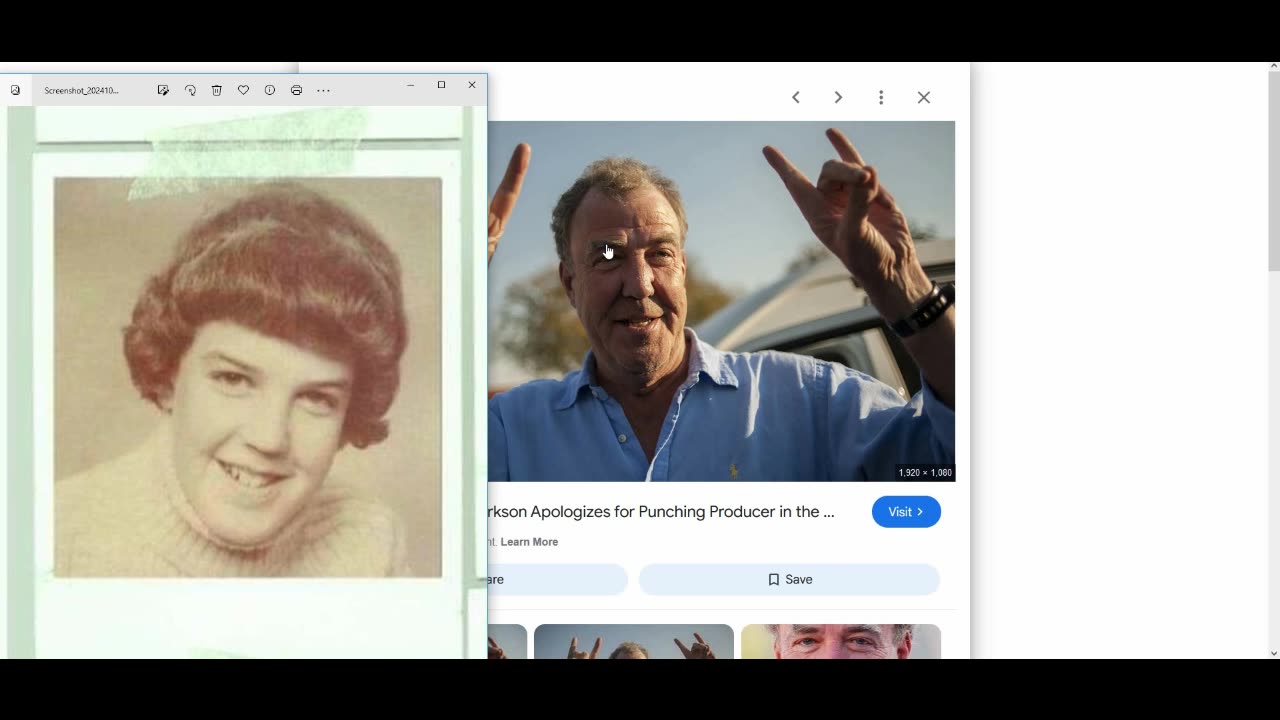Viewport: 1280px width, 720px height.
Task: Rotate the photo in Photos window
Action: pos(190,90)
